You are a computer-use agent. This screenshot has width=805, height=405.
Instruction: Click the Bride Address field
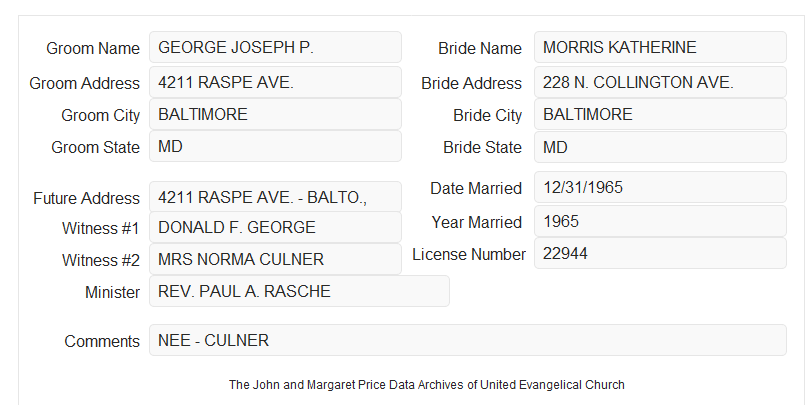point(660,82)
